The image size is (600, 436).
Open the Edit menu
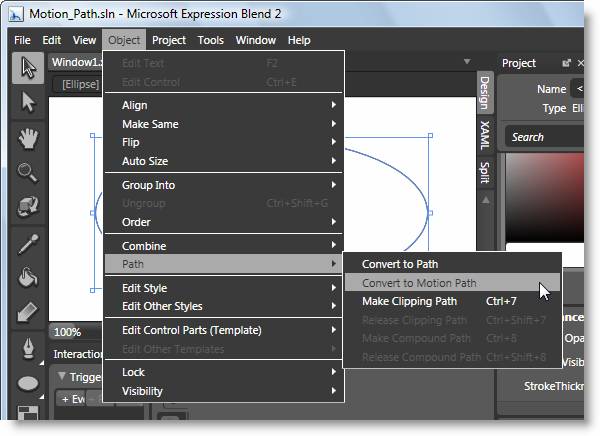[x=52, y=40]
